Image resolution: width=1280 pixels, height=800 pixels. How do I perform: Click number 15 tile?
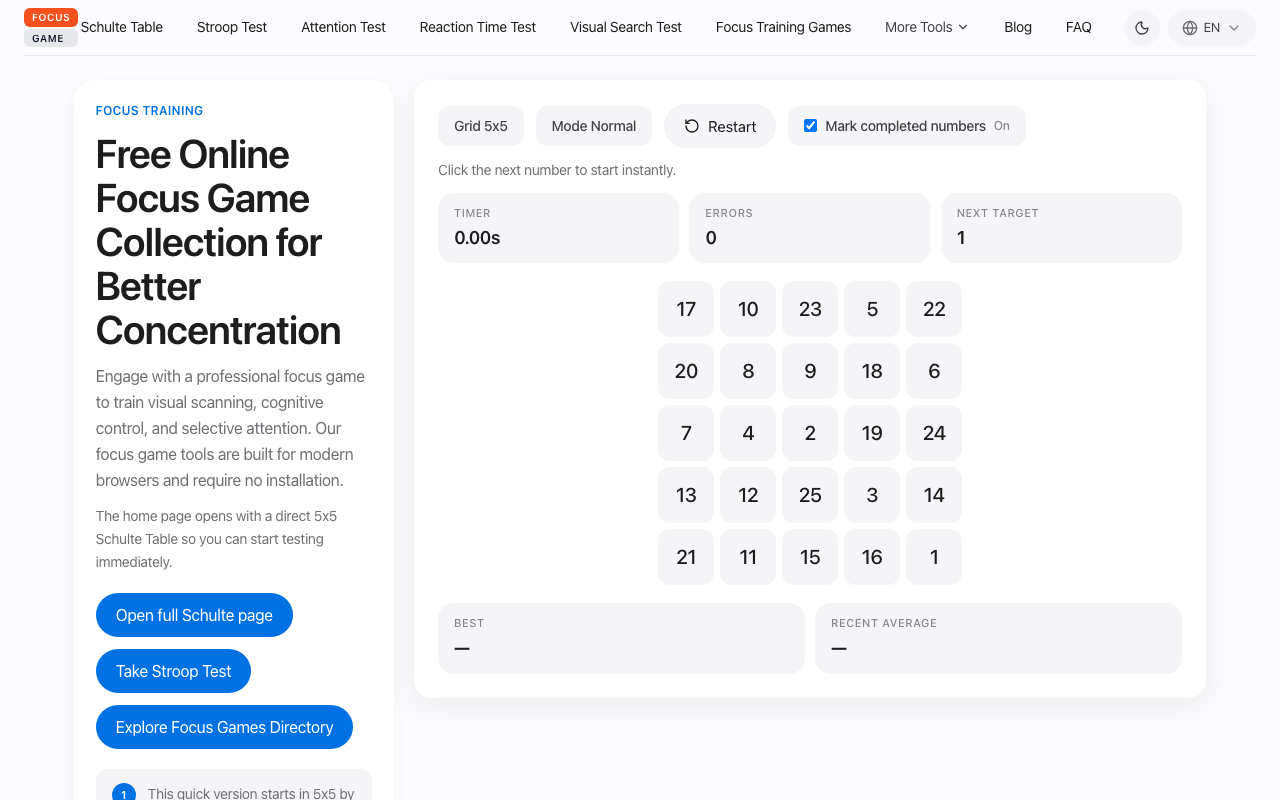(810, 557)
